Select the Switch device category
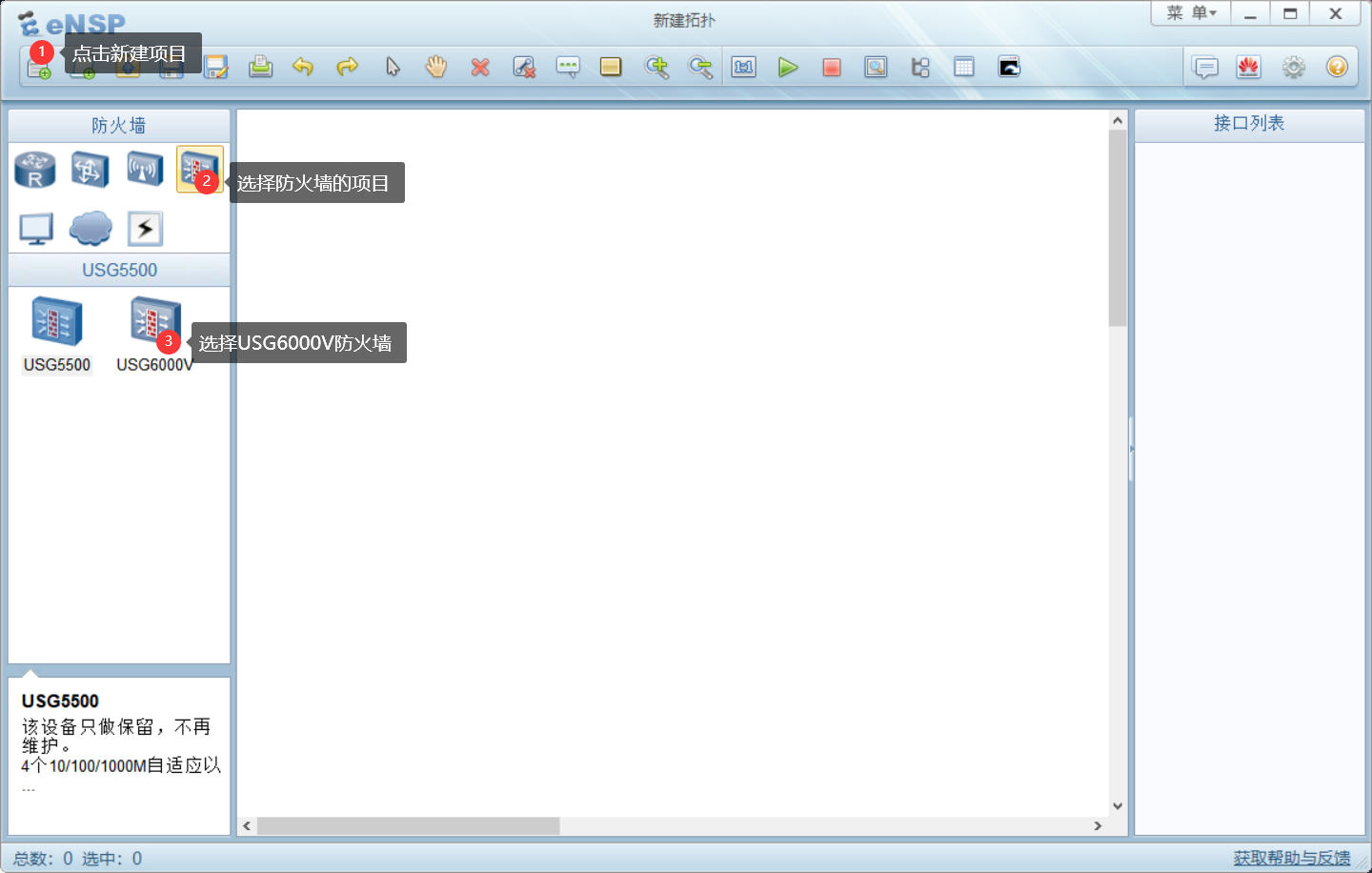The height and width of the screenshot is (873, 1372). (90, 170)
